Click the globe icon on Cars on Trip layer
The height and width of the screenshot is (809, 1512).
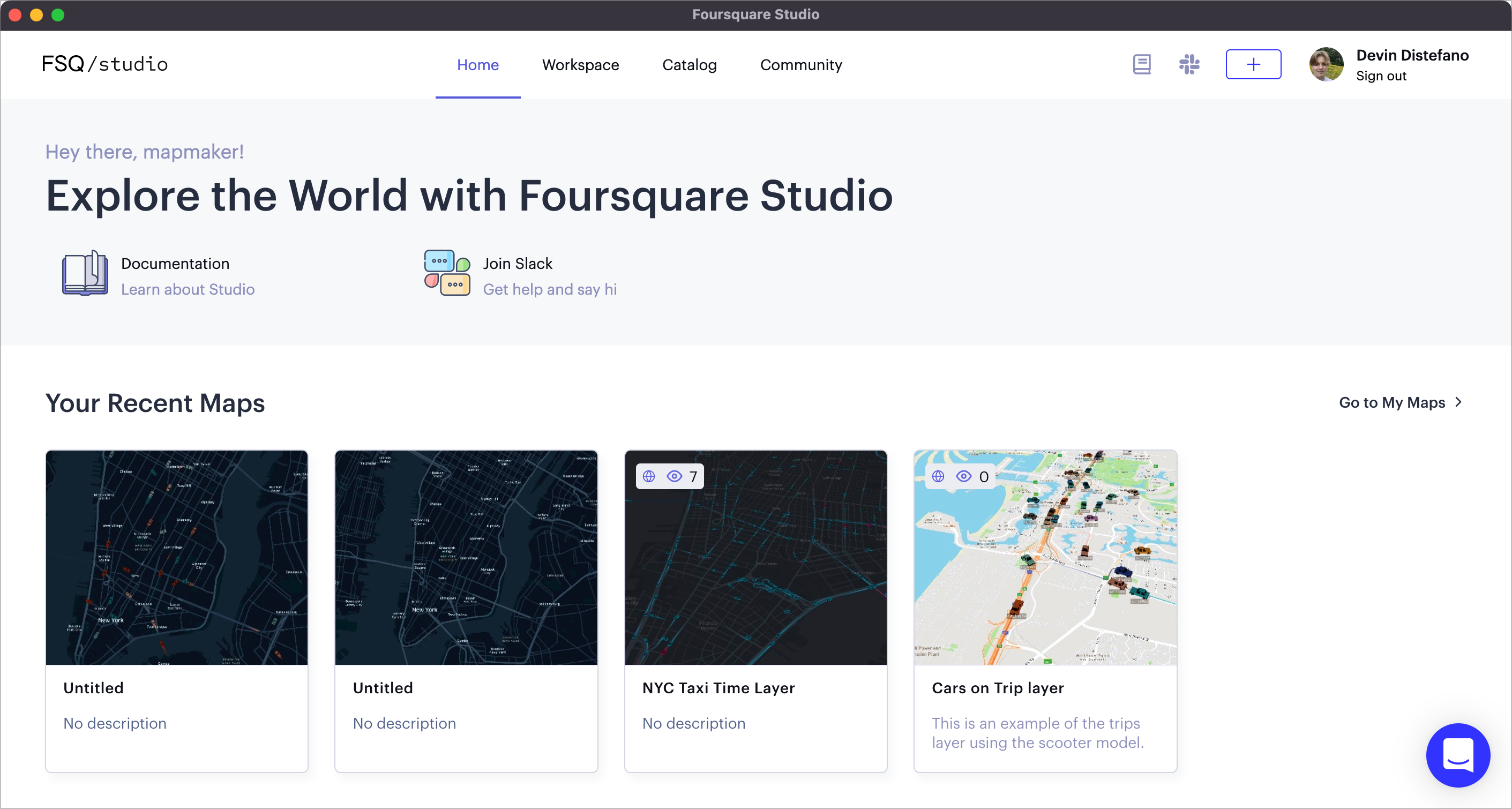[x=938, y=476]
